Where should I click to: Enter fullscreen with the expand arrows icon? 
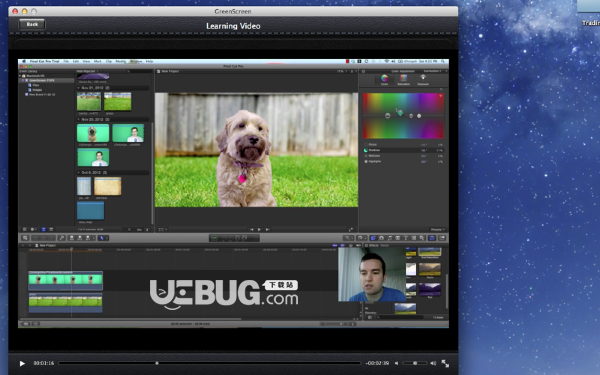coord(445,363)
